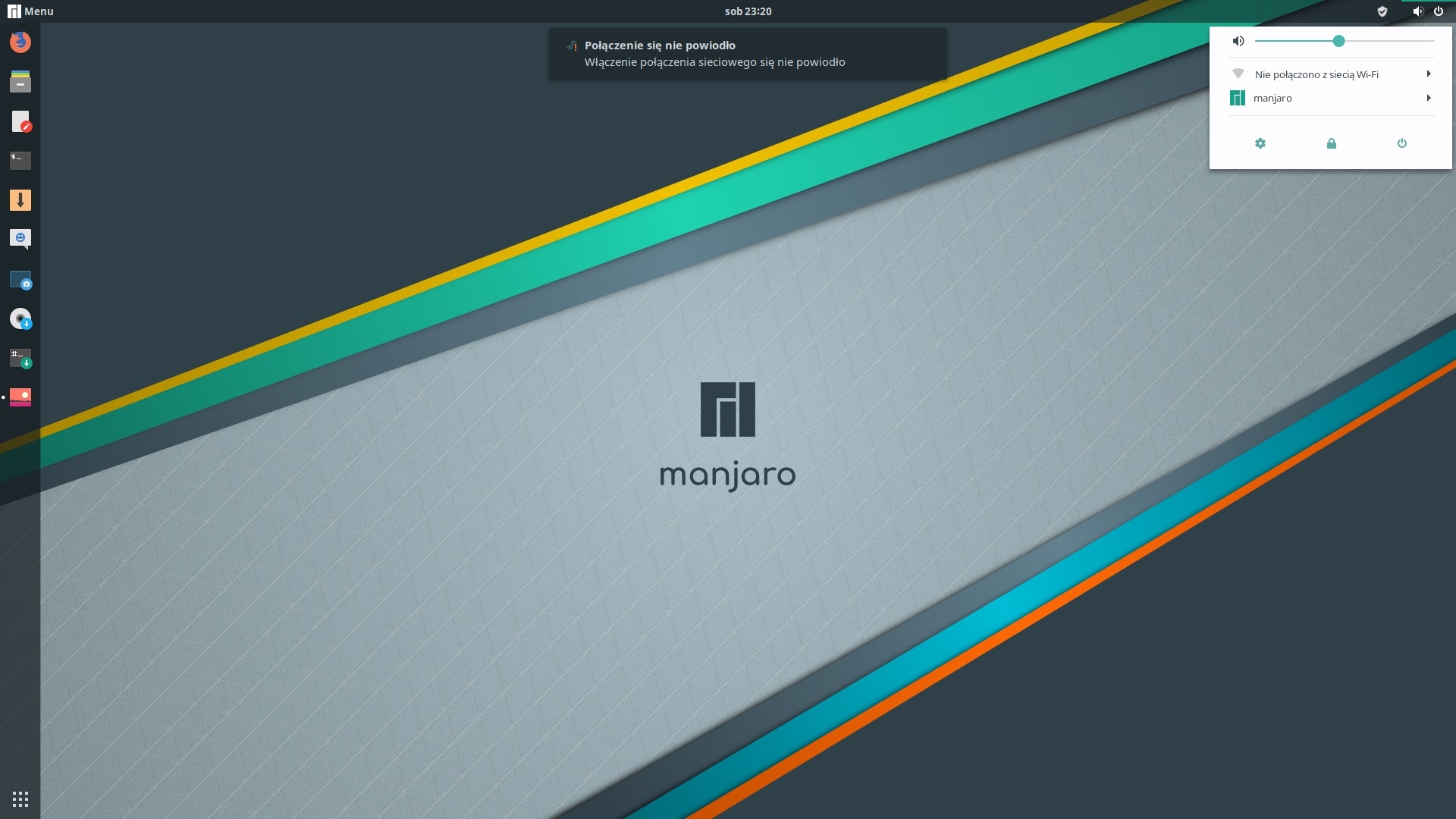The image size is (1456, 819).
Task: Adjust the volume slider in system menu
Action: (1345, 41)
